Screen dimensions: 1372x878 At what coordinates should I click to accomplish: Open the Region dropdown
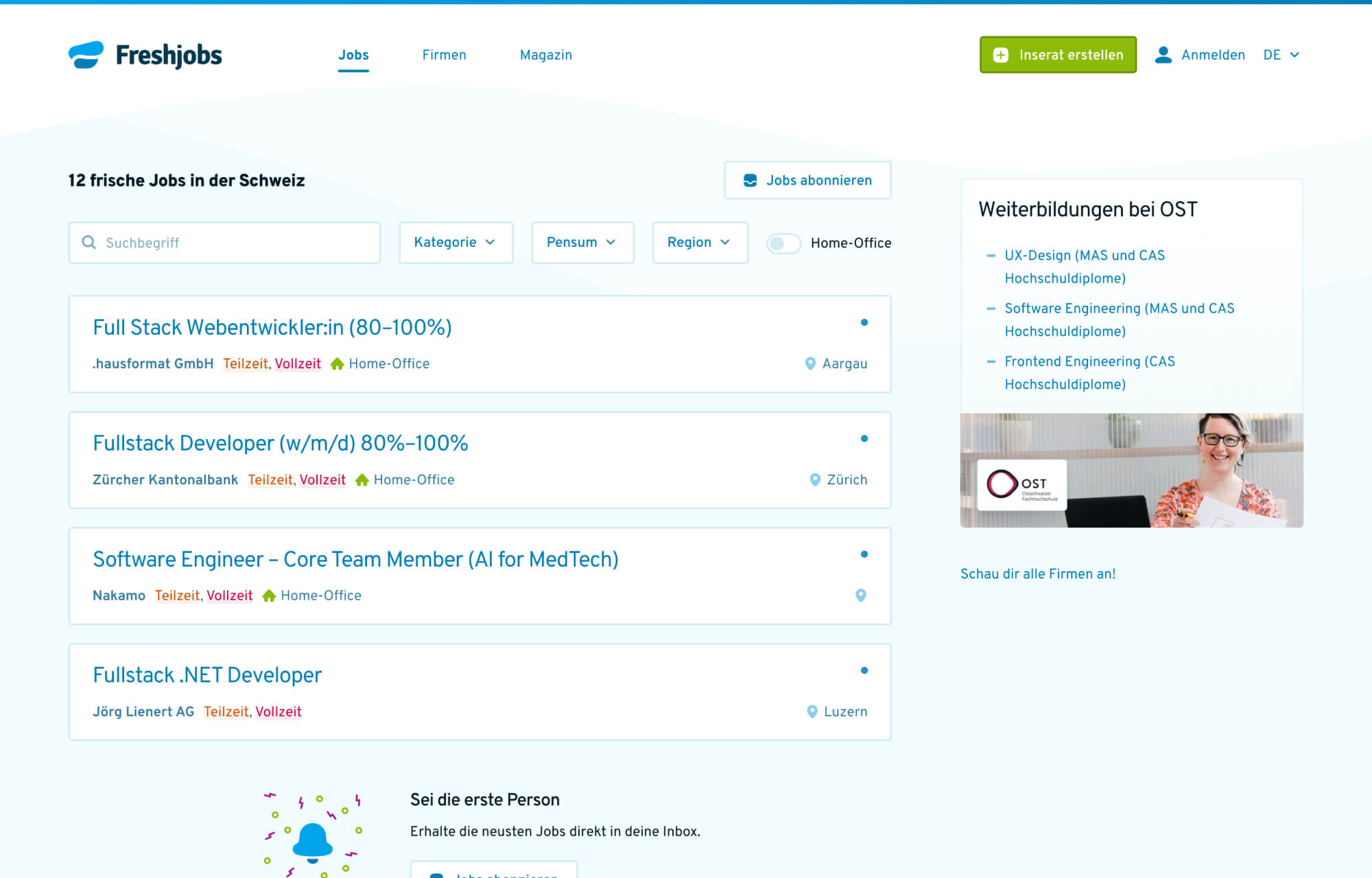tap(700, 242)
